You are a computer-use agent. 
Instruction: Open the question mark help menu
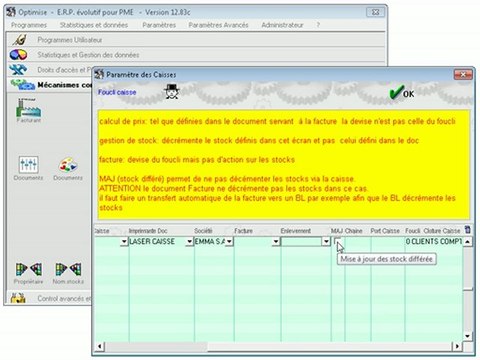tap(318, 25)
